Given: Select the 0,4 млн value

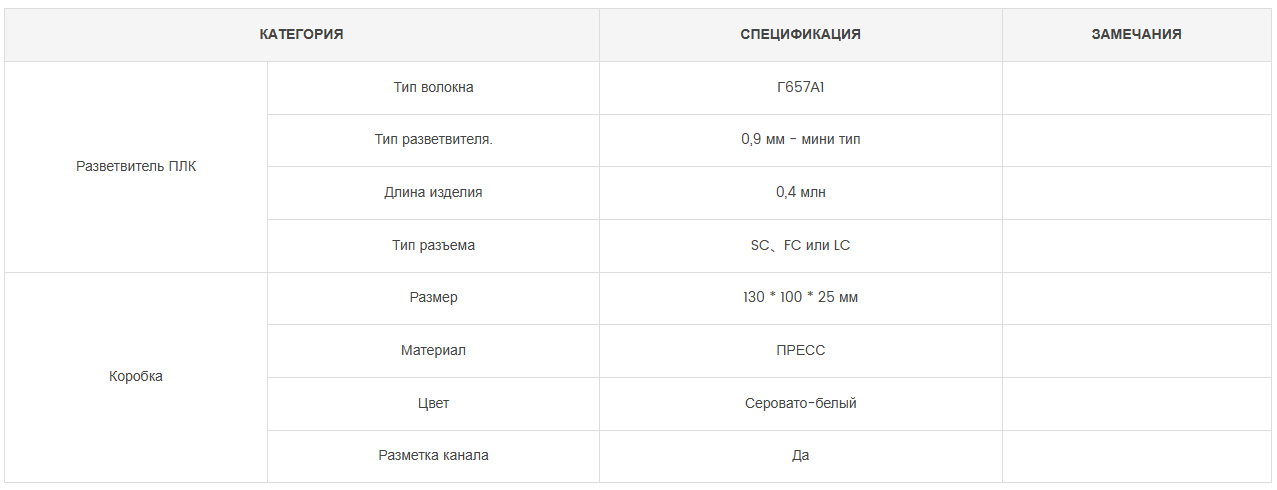Looking at the screenshot, I should point(801,193).
